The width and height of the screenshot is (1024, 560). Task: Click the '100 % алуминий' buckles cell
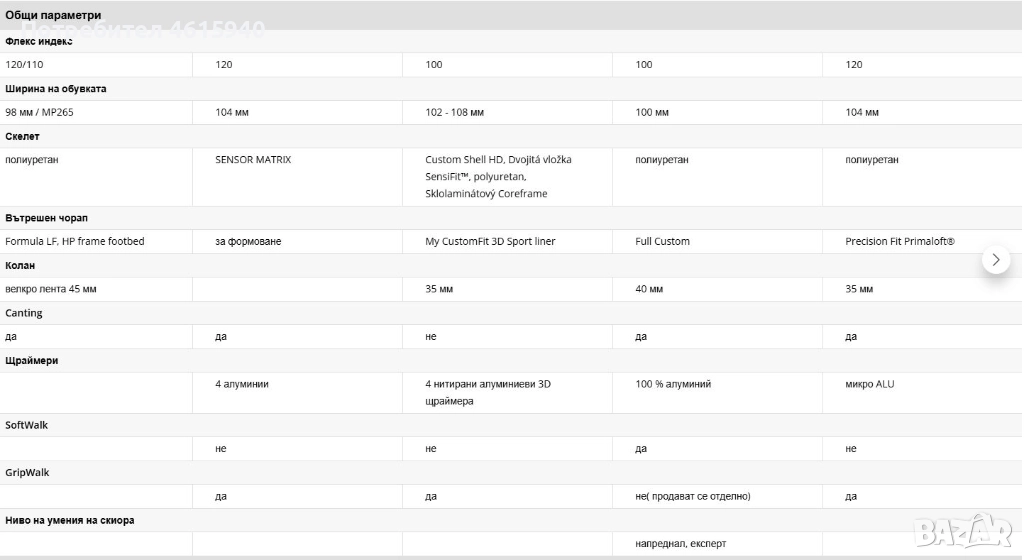coord(673,384)
